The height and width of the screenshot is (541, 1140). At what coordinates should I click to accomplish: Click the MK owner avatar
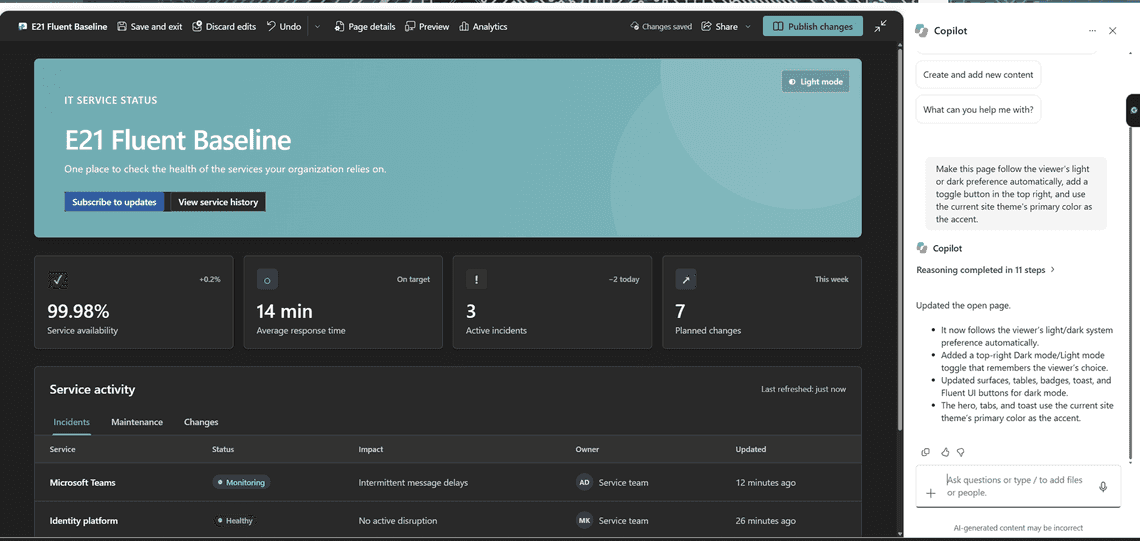coord(584,521)
